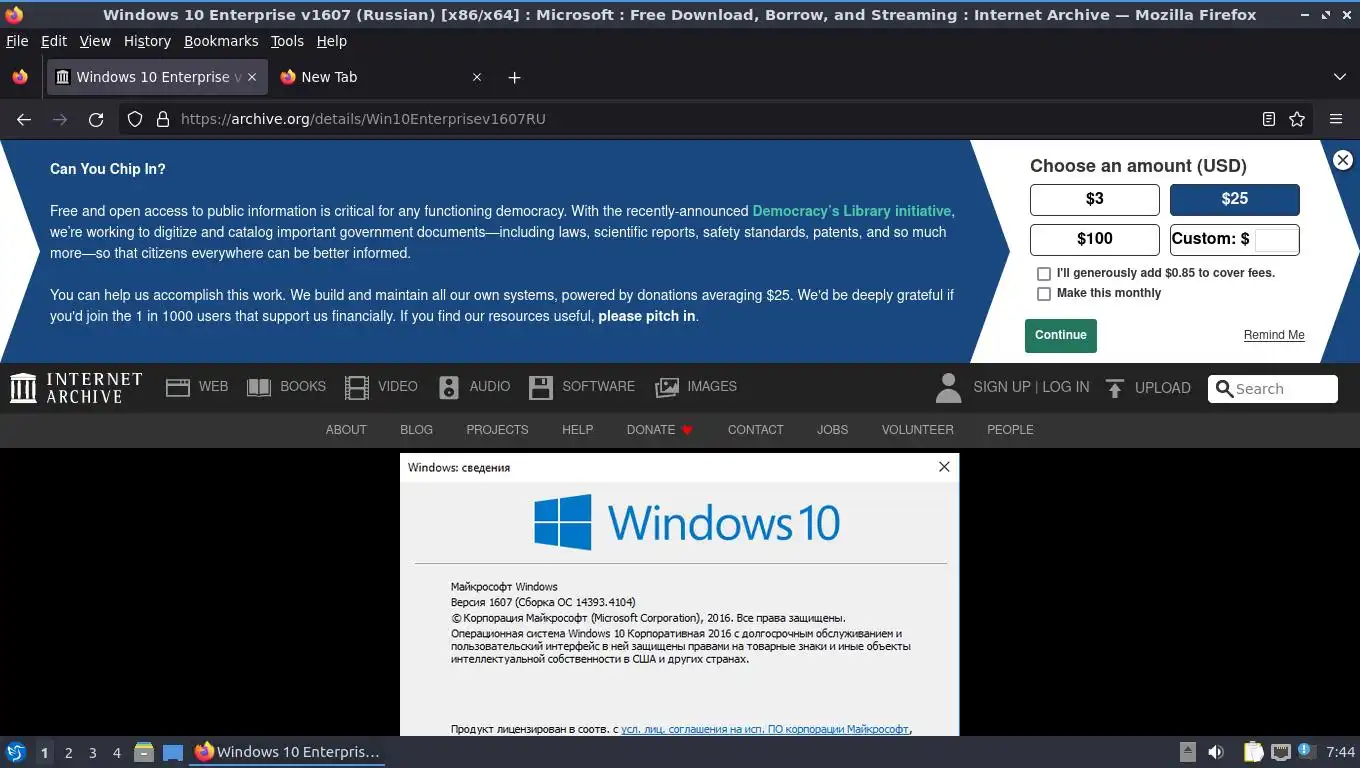This screenshot has height=768, width=1360.
Task: Open the ABOUT navigation link
Action: click(346, 430)
